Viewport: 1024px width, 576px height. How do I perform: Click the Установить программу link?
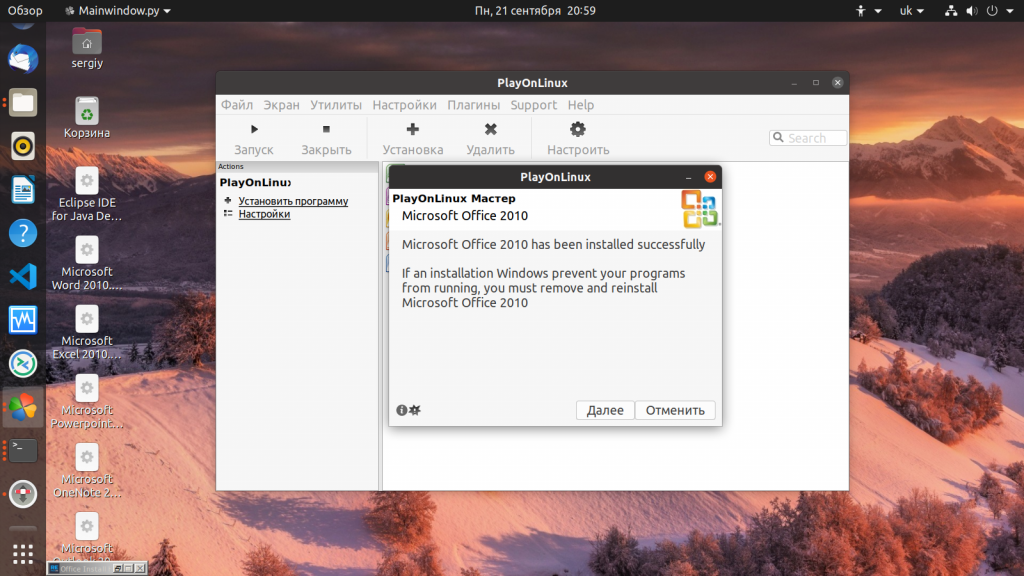[x=293, y=201]
